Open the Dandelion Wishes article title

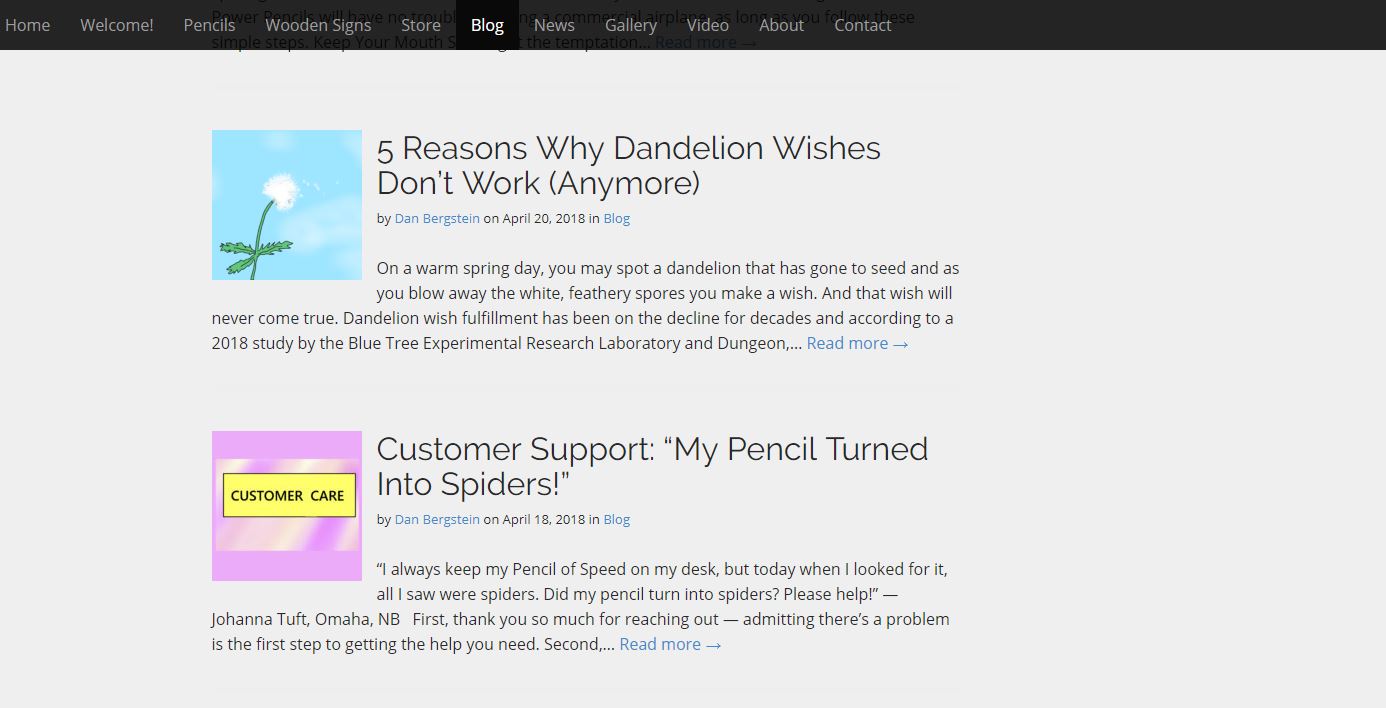[628, 166]
